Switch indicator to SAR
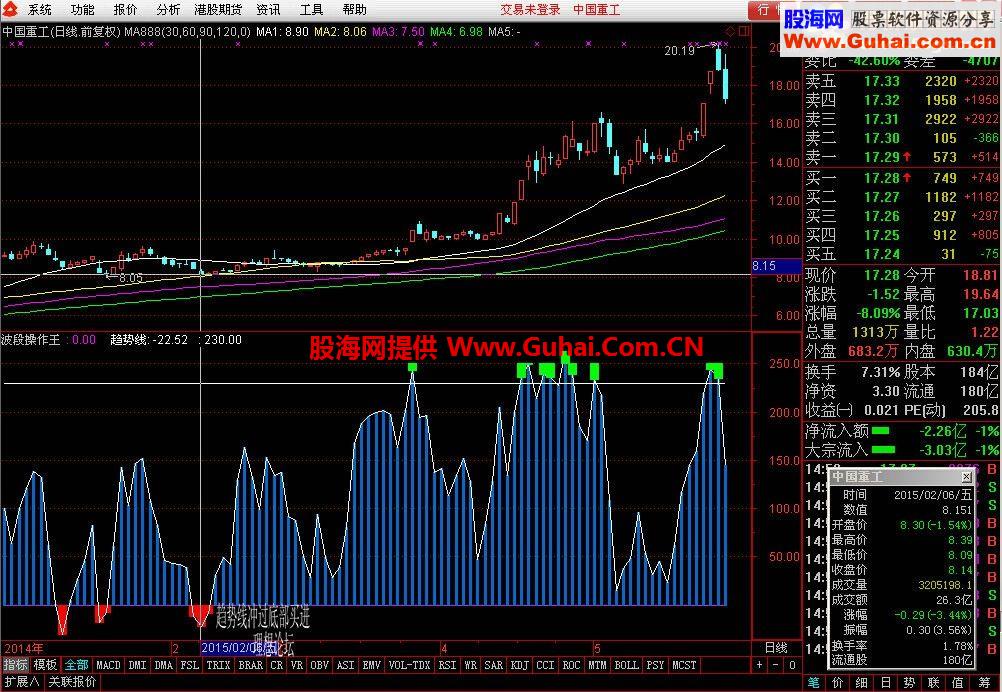This screenshot has height=692, width=1002. [x=494, y=665]
